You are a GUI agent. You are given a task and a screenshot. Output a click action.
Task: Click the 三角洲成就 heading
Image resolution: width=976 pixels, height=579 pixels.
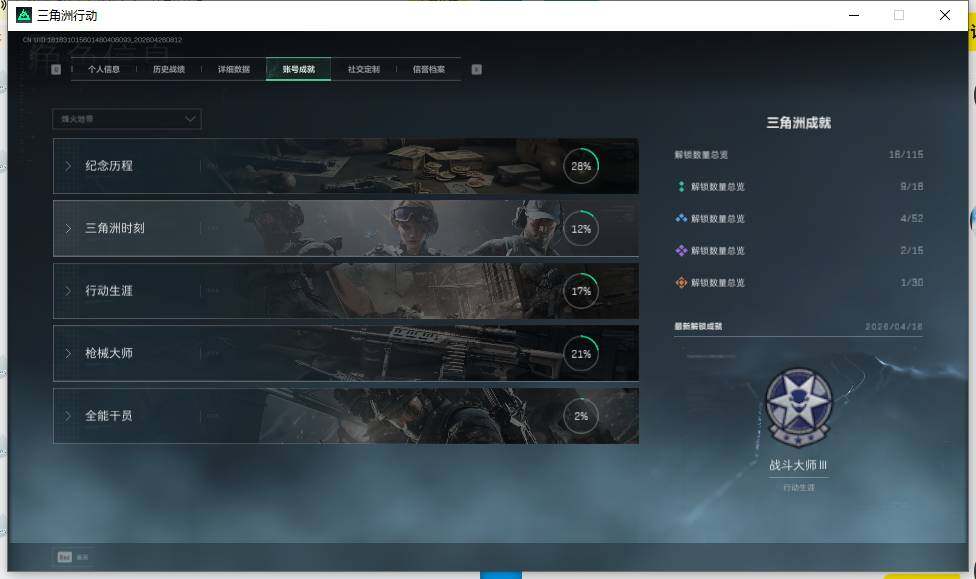(799, 123)
